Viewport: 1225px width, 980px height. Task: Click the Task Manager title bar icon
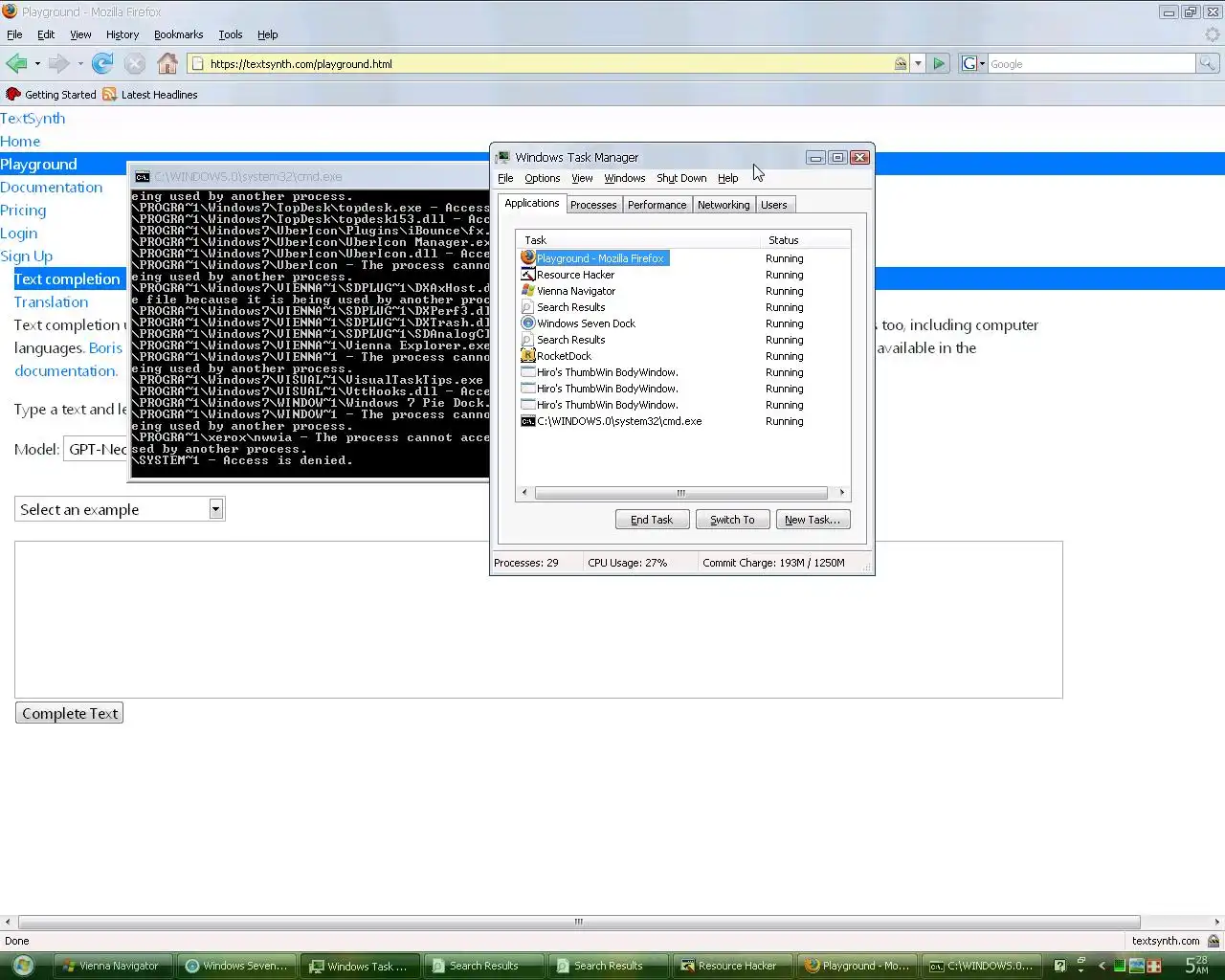tap(503, 158)
